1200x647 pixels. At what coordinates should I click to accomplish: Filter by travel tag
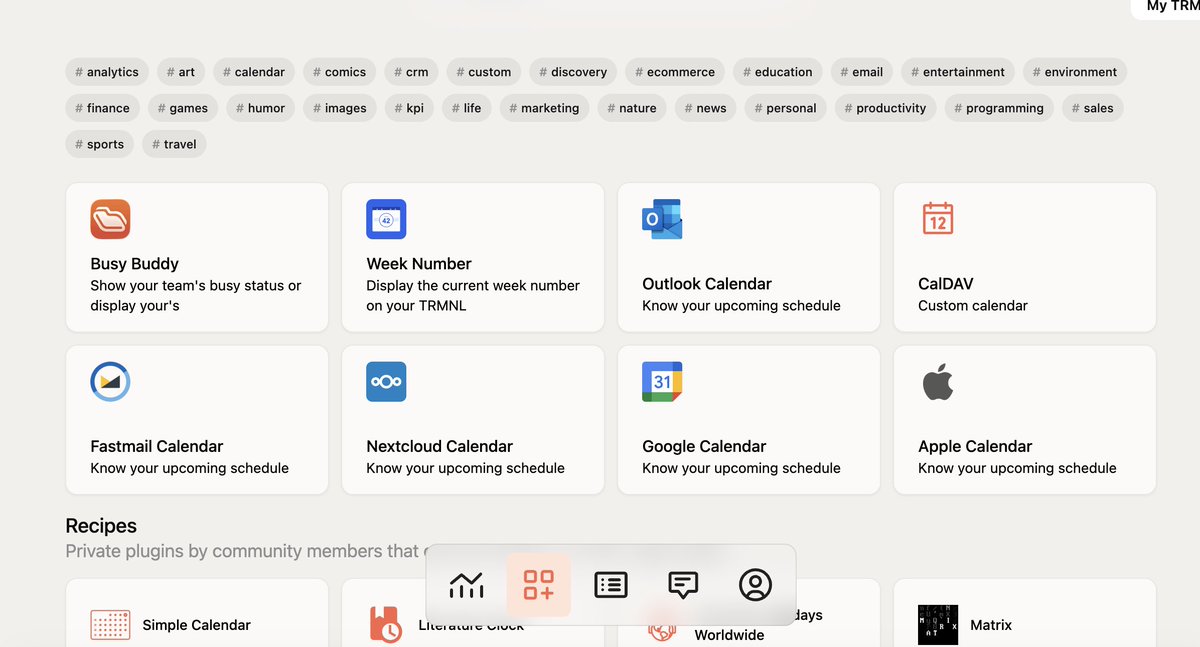175,144
